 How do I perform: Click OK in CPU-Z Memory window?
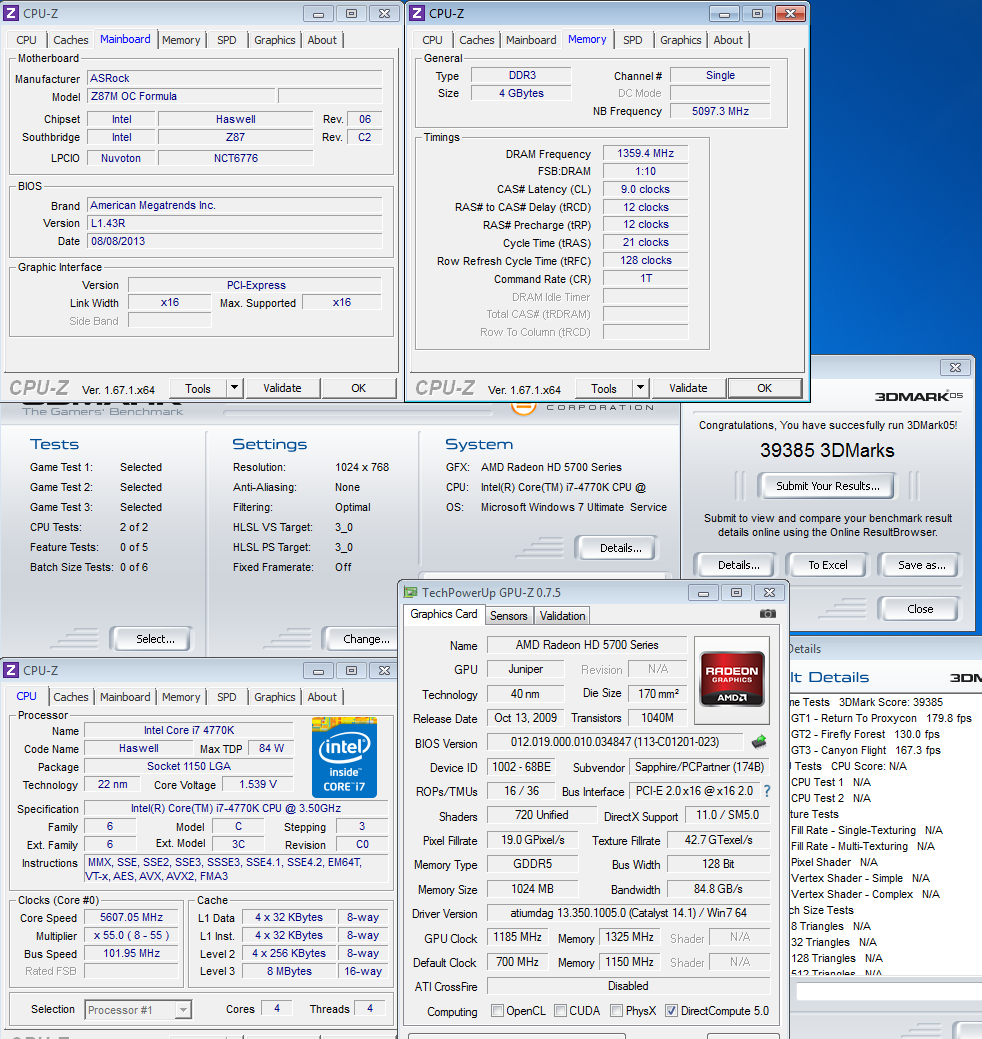pyautogui.click(x=765, y=388)
